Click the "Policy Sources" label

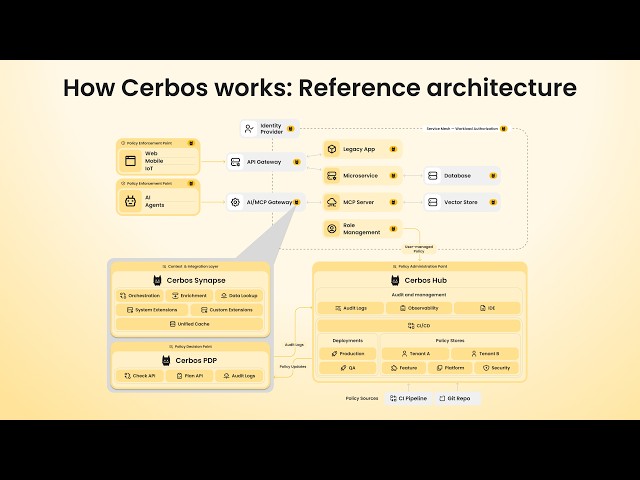[x=362, y=398]
